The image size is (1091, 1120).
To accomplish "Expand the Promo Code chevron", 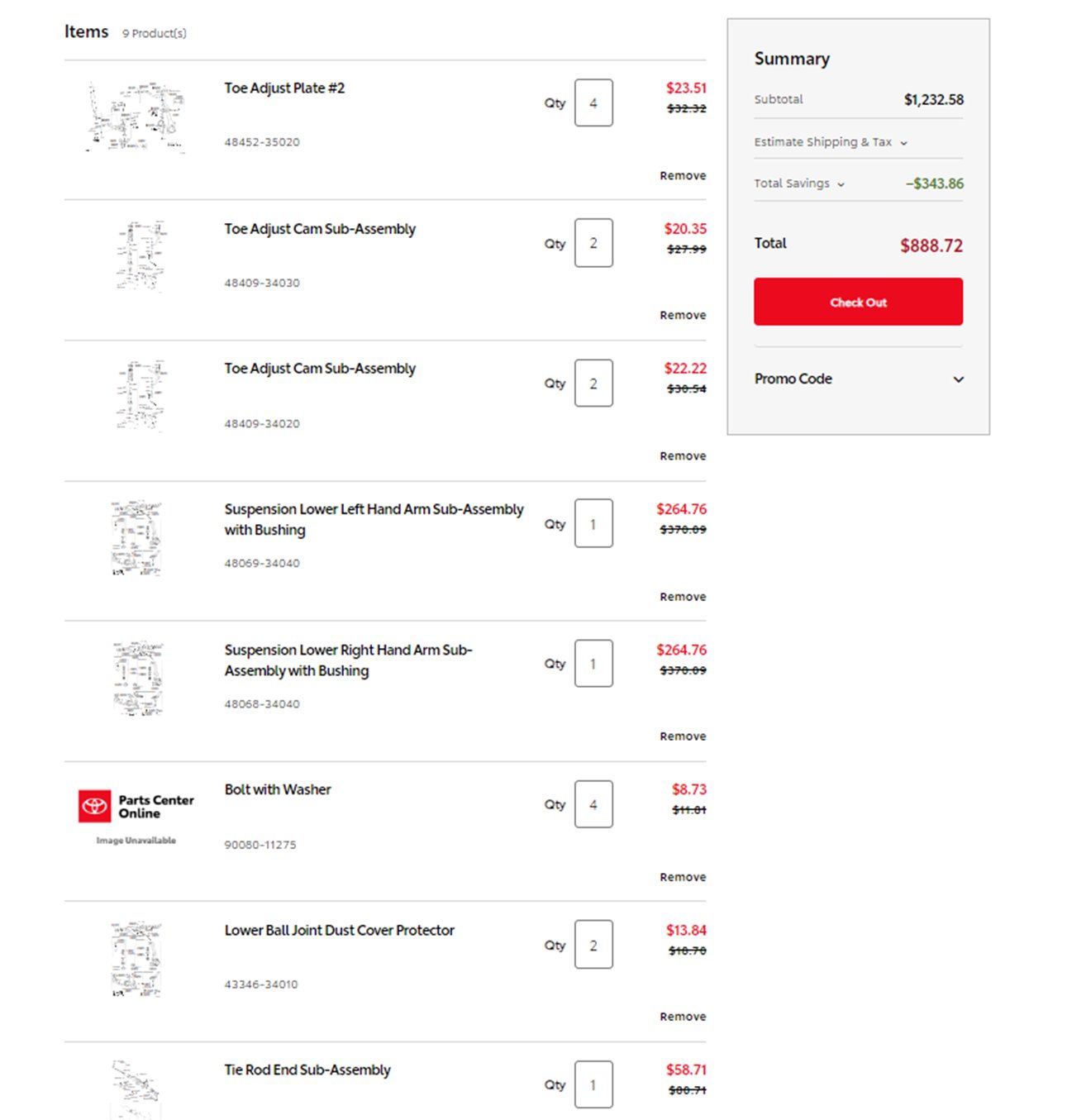I will point(959,379).
